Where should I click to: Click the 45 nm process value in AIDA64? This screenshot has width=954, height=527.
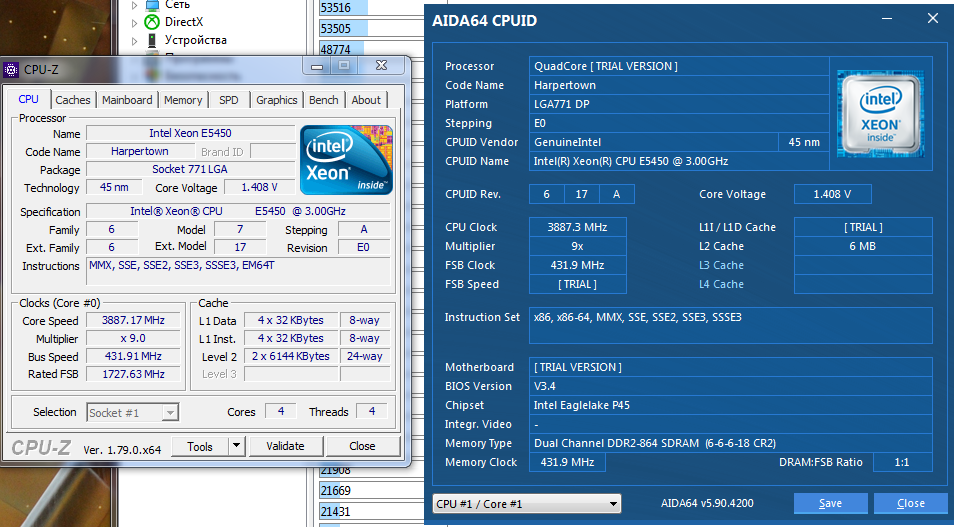point(804,142)
